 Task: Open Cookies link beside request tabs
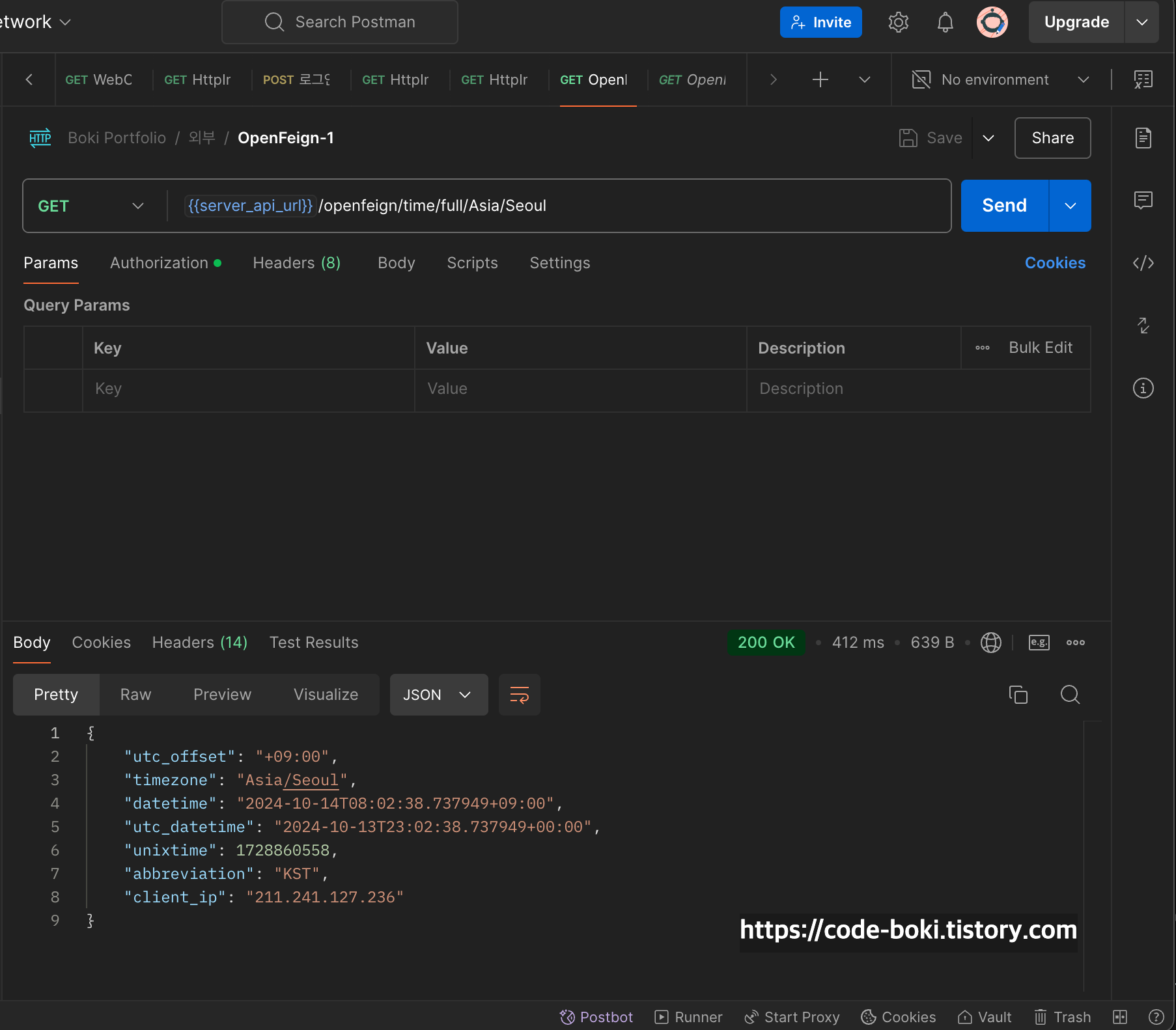pos(1055,263)
